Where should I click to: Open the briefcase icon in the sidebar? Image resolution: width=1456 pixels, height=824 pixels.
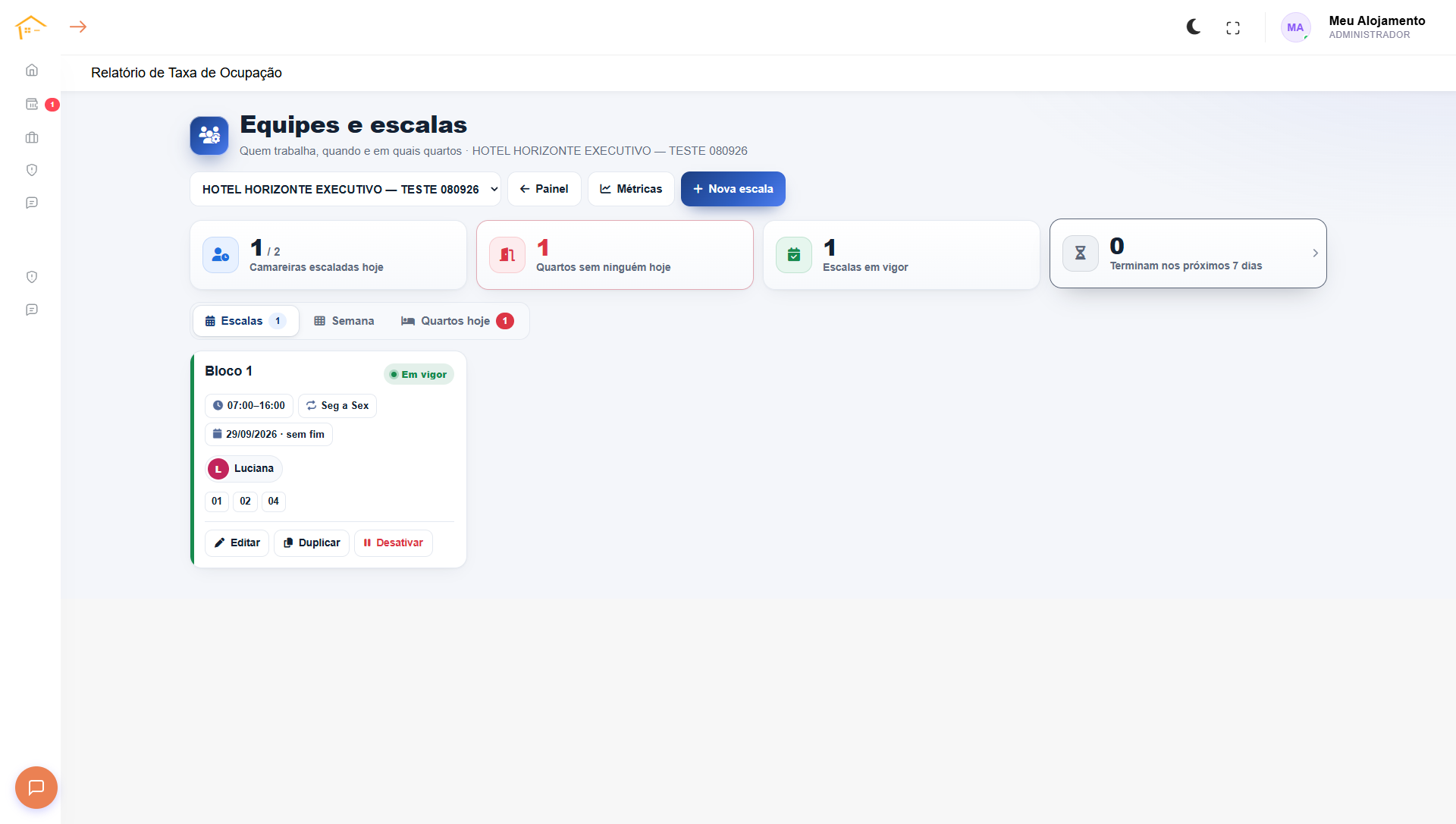point(32,137)
